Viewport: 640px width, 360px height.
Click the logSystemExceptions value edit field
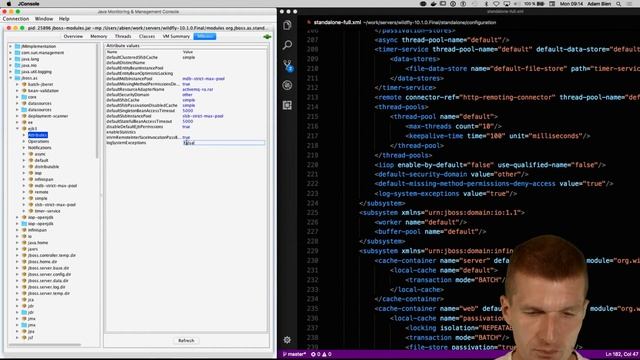(223, 143)
